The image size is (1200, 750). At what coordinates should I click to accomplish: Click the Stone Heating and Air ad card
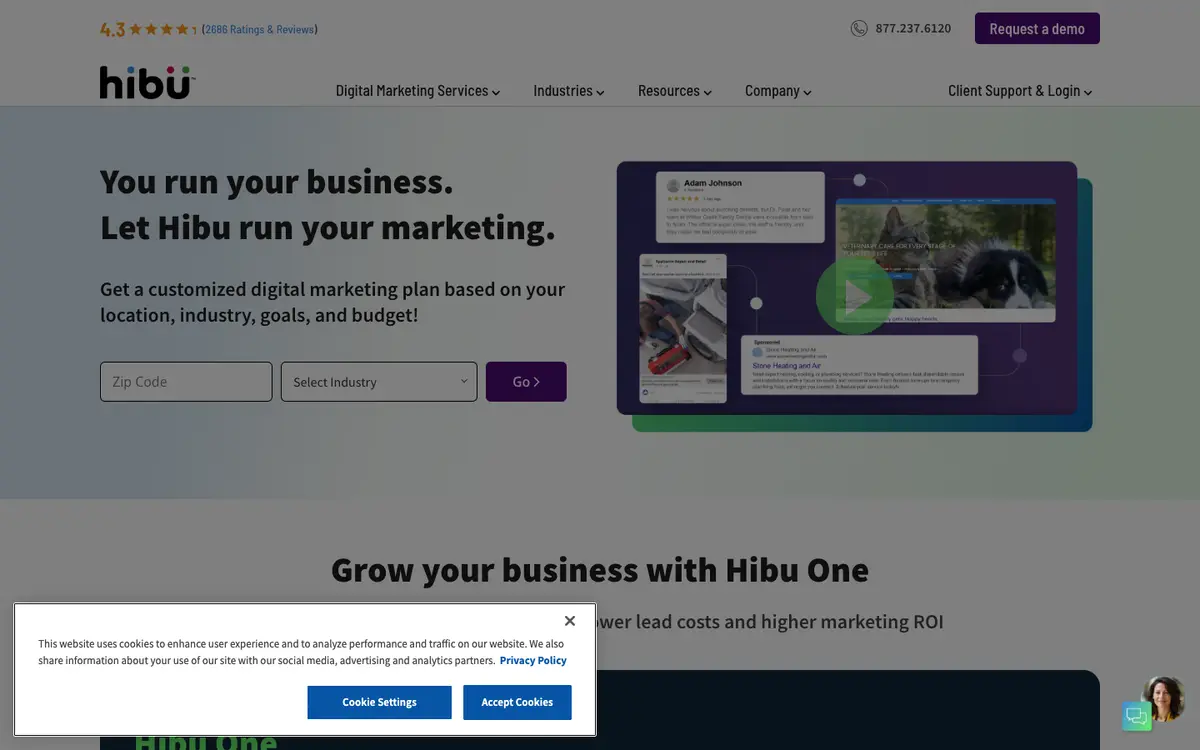point(859,365)
